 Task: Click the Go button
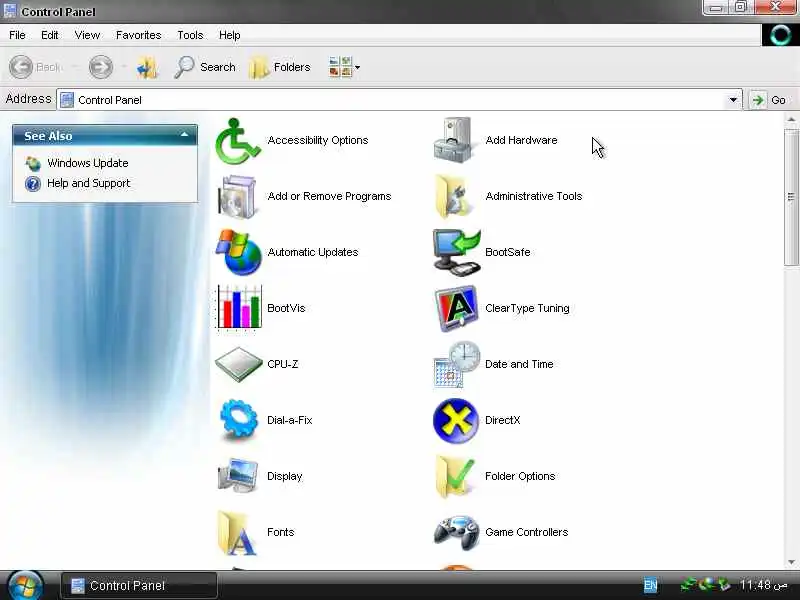769,100
